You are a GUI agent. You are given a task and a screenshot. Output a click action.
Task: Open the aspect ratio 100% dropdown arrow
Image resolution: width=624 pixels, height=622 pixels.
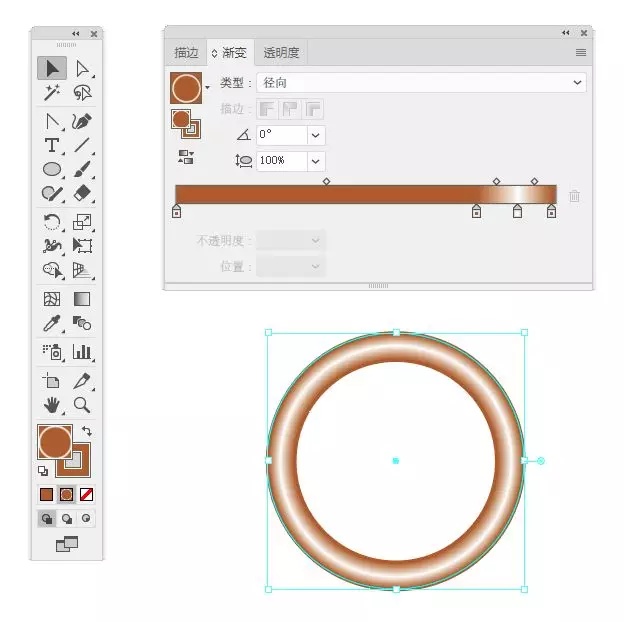pos(316,161)
